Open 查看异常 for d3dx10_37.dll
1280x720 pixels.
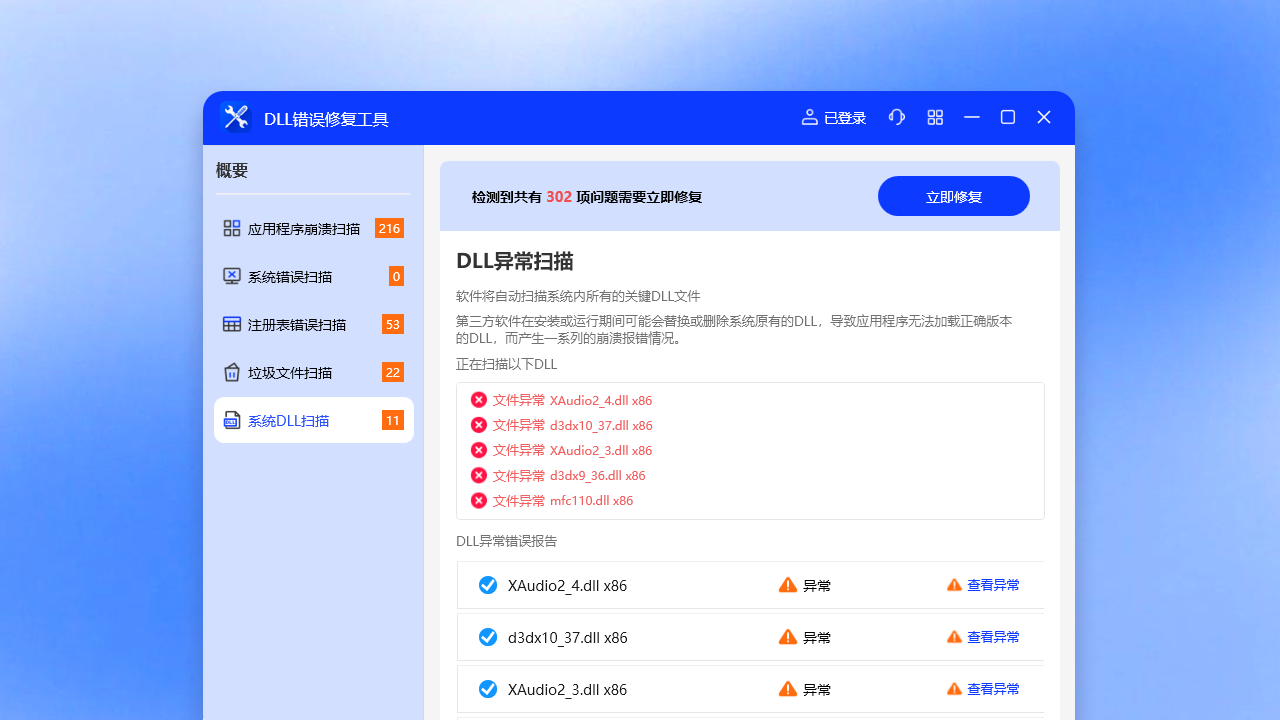pyautogui.click(x=994, y=636)
